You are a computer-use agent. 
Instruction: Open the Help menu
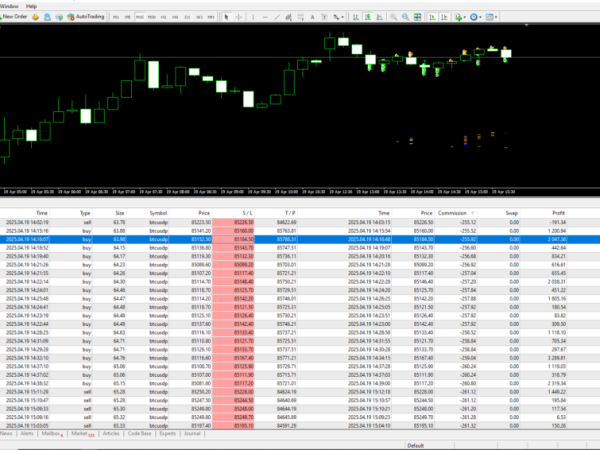(31, 6)
